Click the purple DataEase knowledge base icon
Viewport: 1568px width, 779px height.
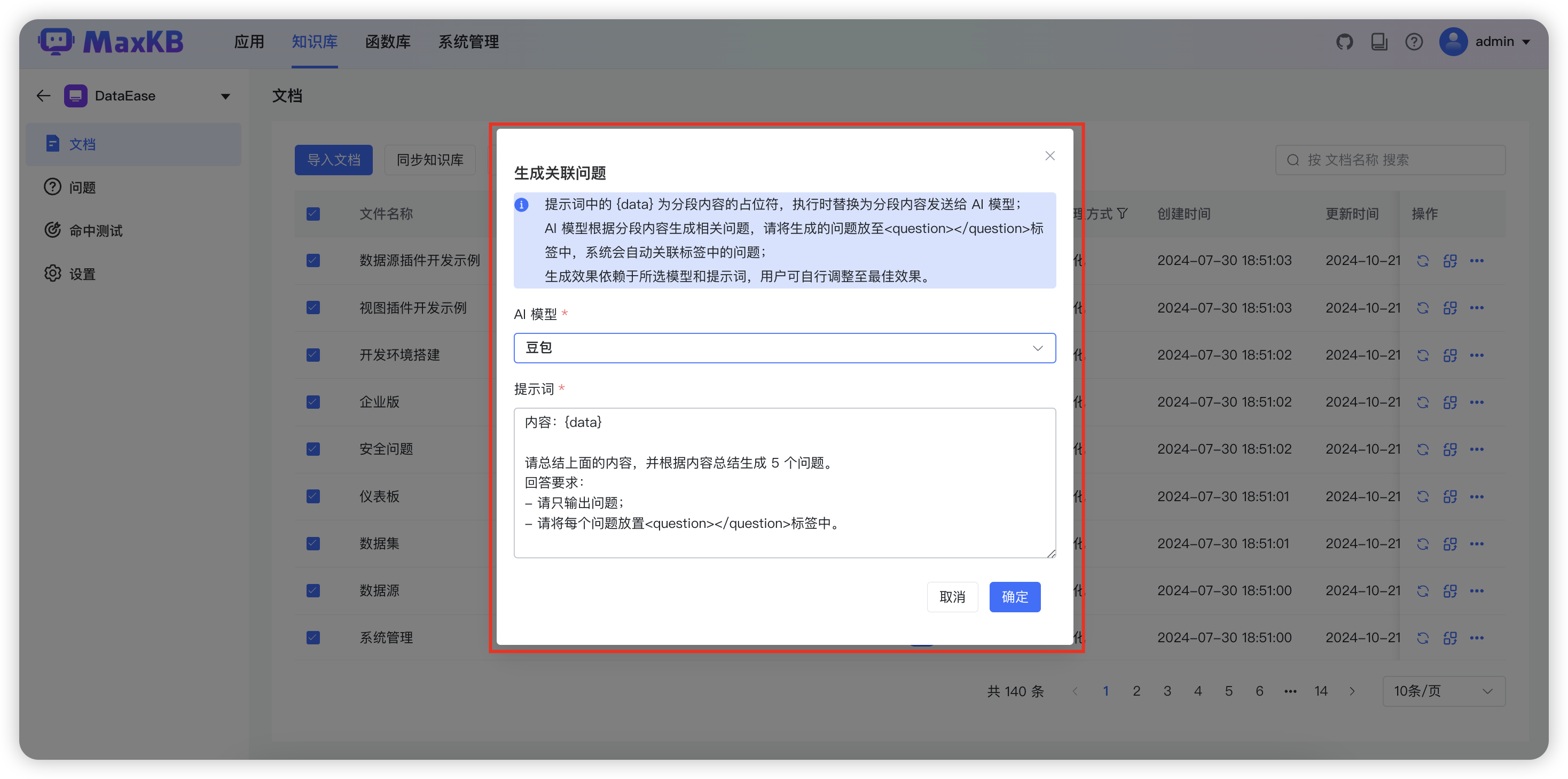[x=75, y=96]
